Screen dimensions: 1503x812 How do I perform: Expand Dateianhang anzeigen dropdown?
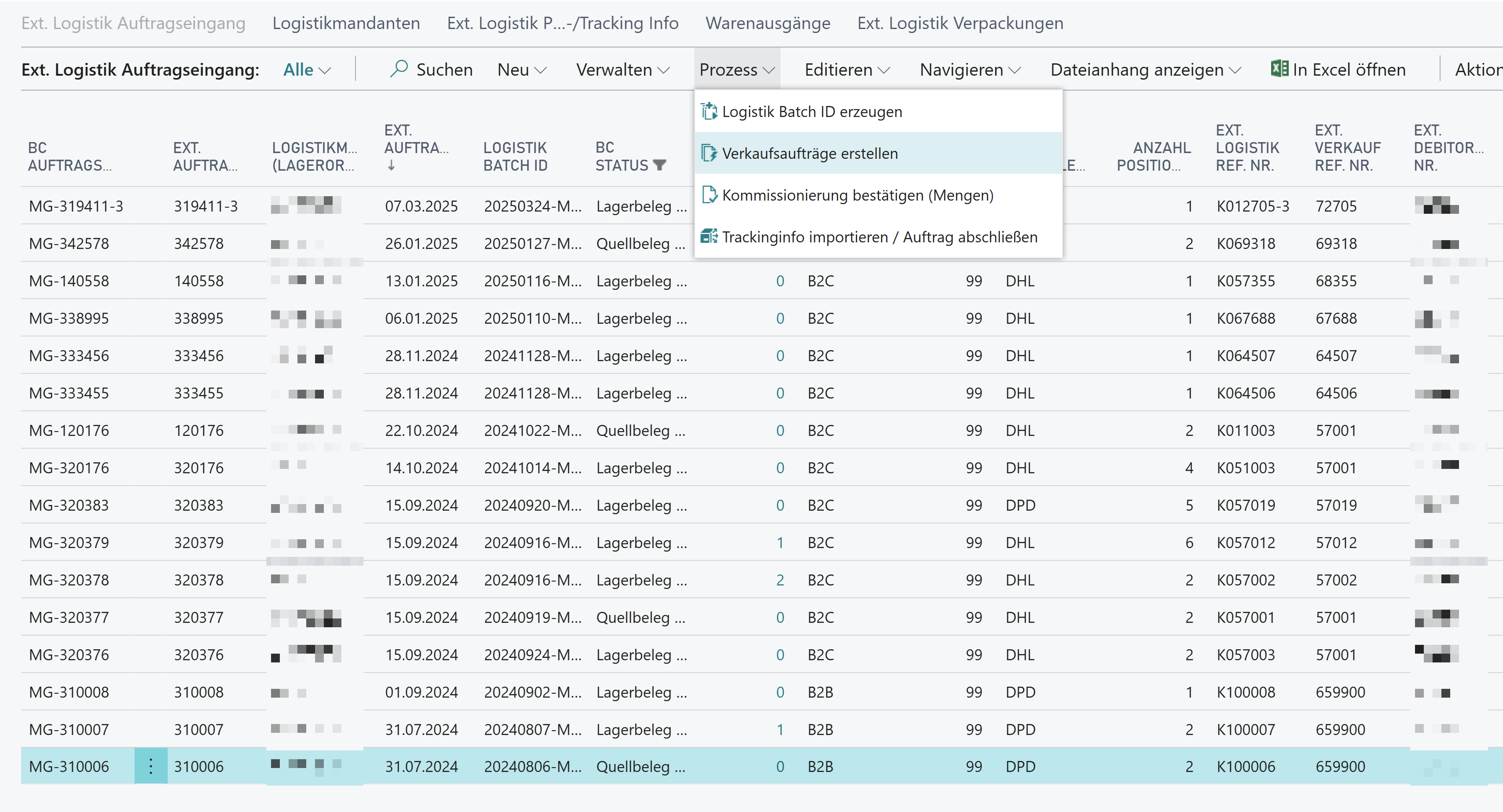coord(1145,70)
